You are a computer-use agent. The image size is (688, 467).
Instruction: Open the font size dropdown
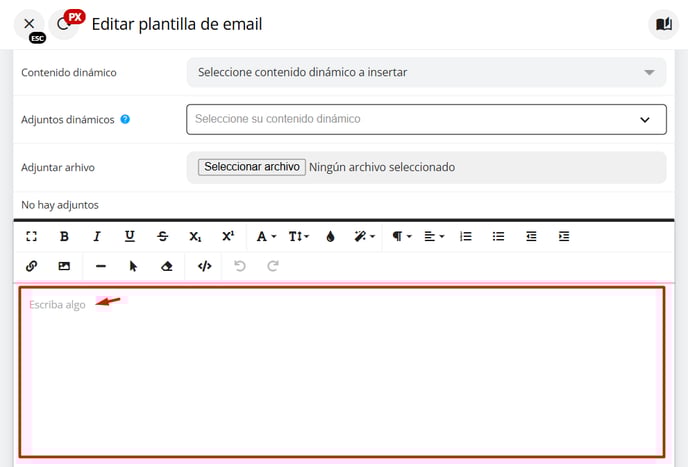pyautogui.click(x=299, y=237)
